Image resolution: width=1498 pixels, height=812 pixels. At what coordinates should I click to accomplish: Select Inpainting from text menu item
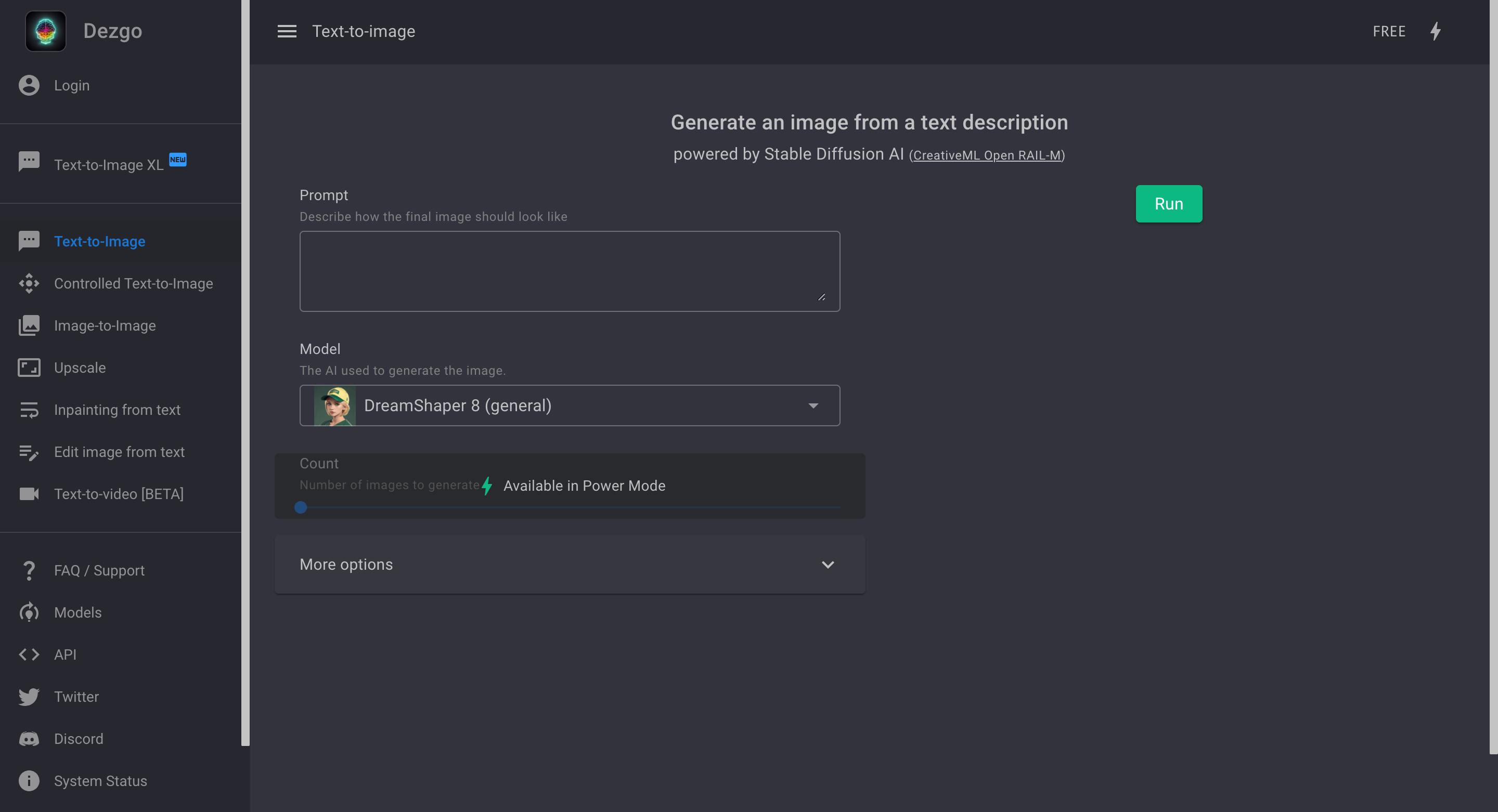(x=117, y=410)
